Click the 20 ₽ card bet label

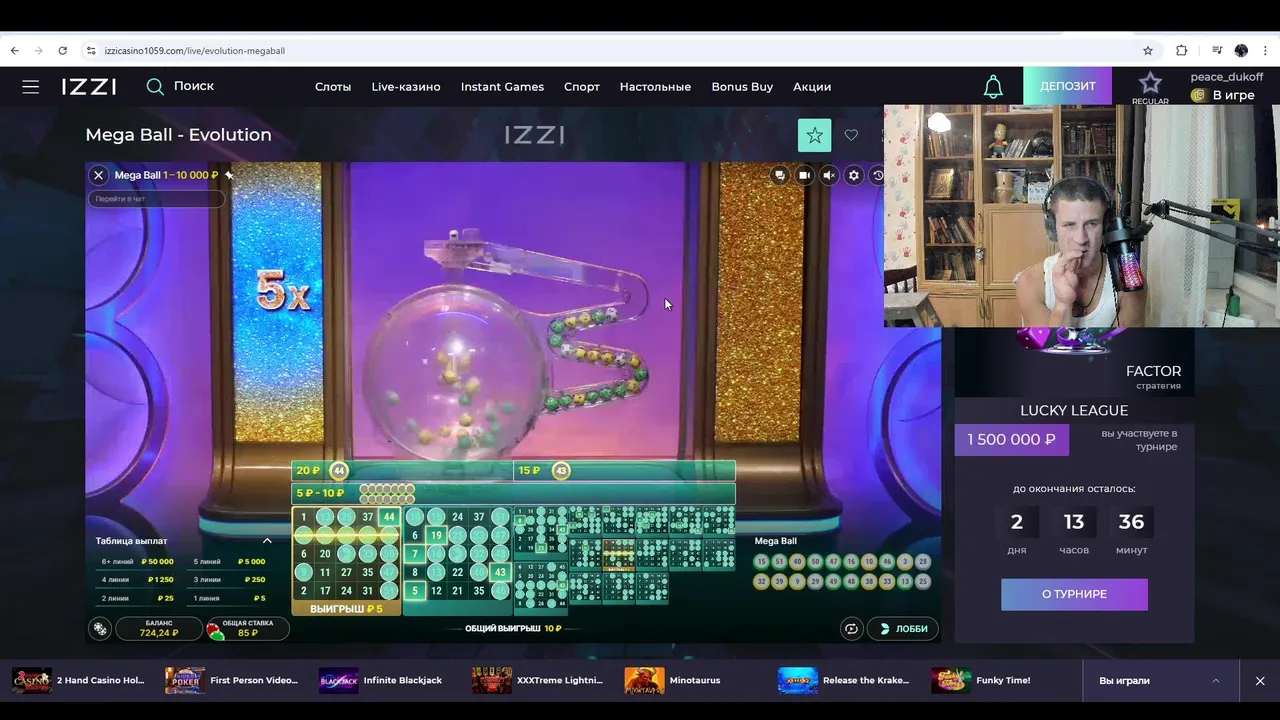(x=308, y=471)
